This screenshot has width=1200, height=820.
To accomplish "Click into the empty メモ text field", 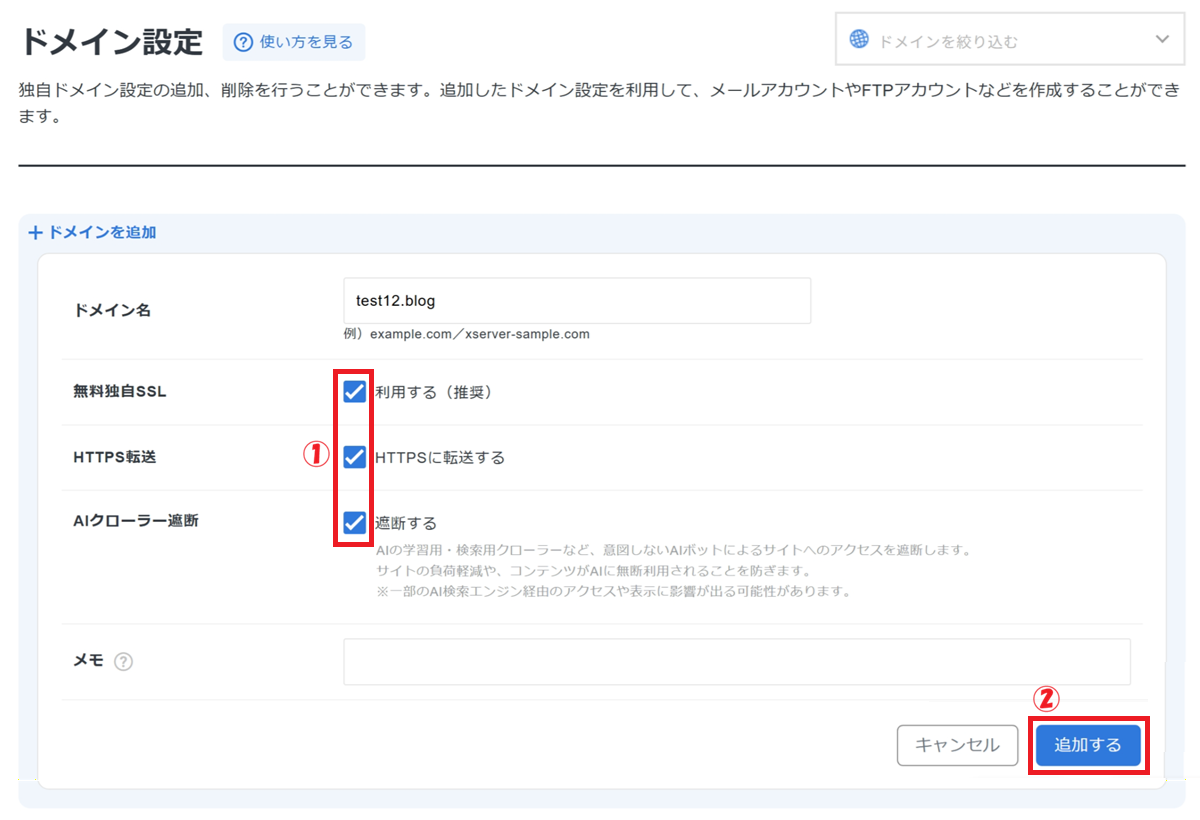I will (x=736, y=662).
